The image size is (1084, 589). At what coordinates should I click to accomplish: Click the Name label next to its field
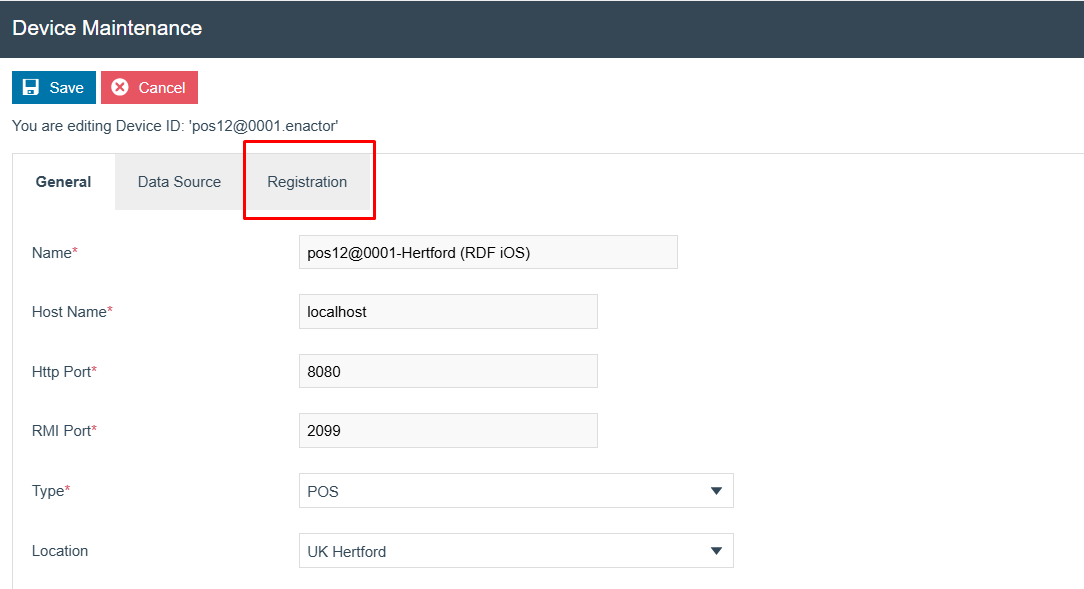51,252
